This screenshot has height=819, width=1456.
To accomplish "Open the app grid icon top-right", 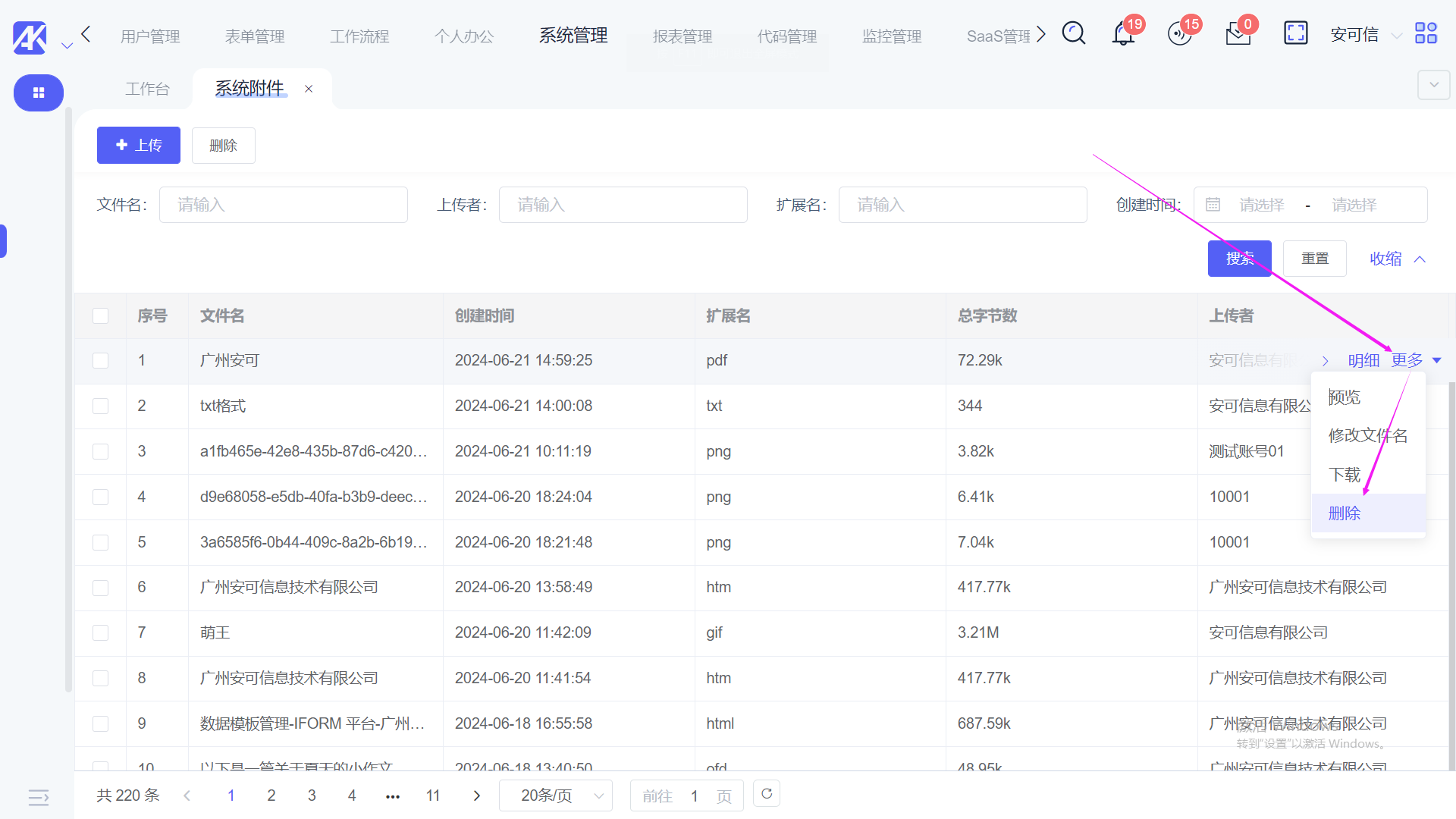I will click(1426, 33).
